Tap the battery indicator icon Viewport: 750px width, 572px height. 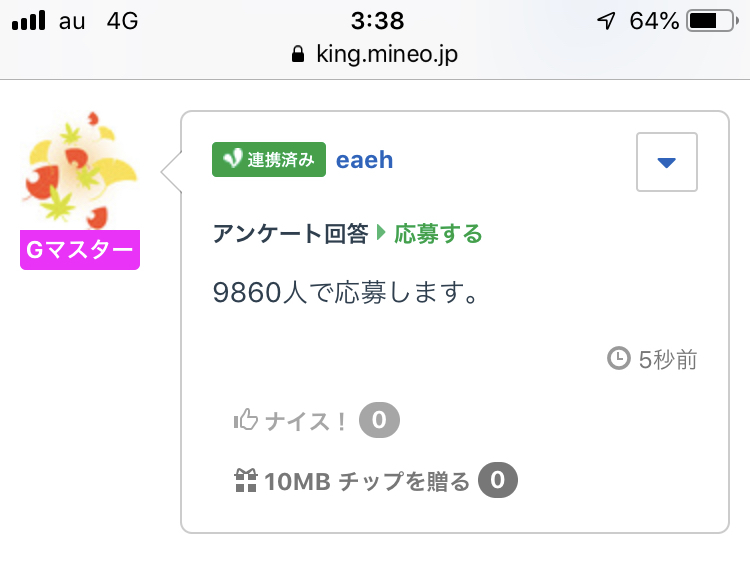[712, 20]
